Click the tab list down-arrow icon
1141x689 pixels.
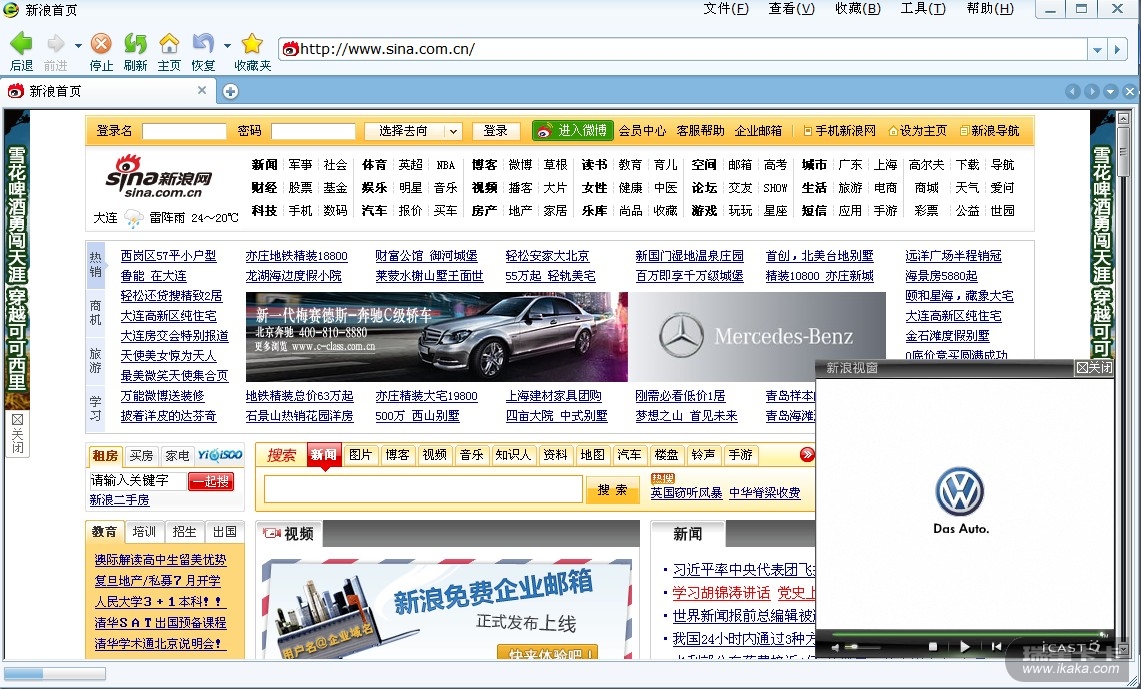point(1110,91)
